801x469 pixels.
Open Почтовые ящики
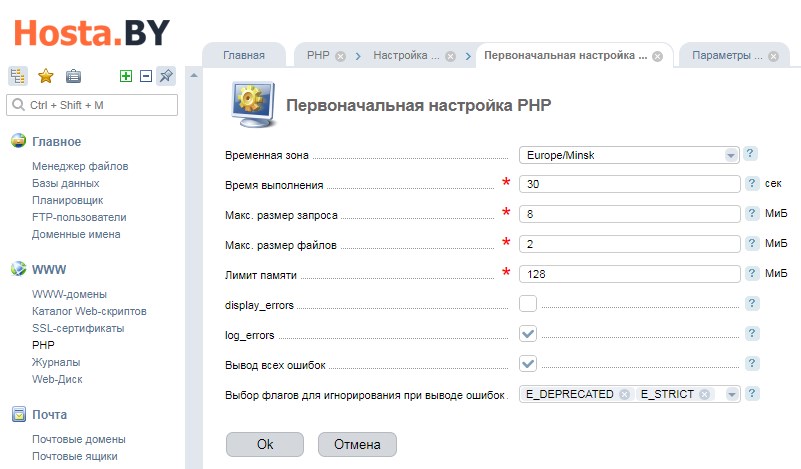(x=75, y=456)
